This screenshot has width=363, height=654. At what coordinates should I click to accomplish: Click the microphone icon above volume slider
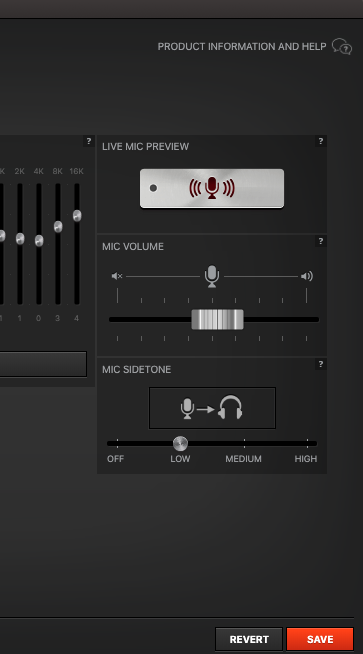click(212, 276)
